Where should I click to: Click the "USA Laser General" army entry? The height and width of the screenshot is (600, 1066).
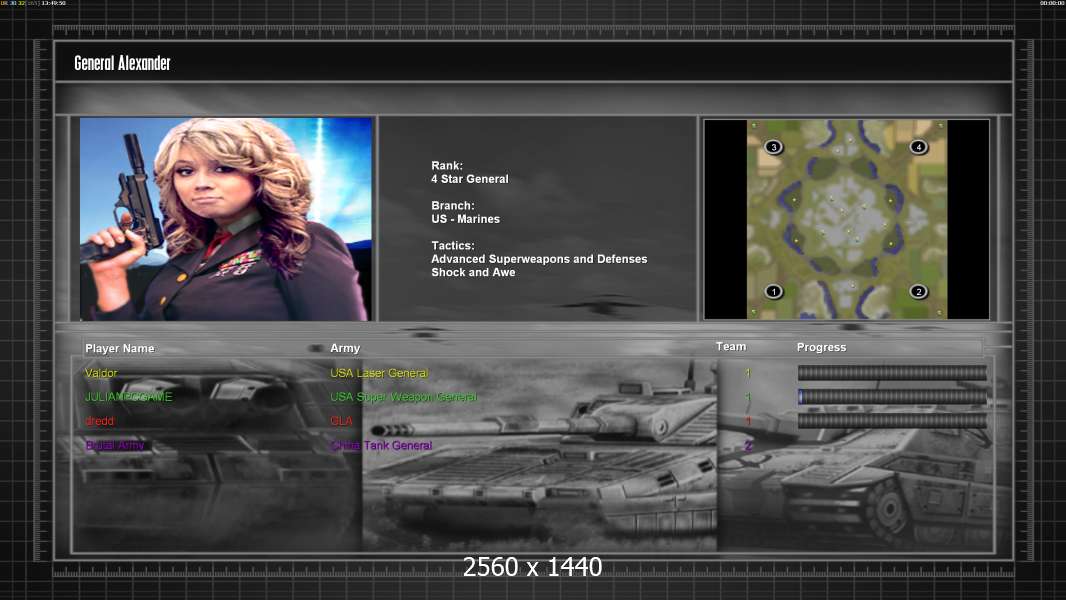[379, 373]
